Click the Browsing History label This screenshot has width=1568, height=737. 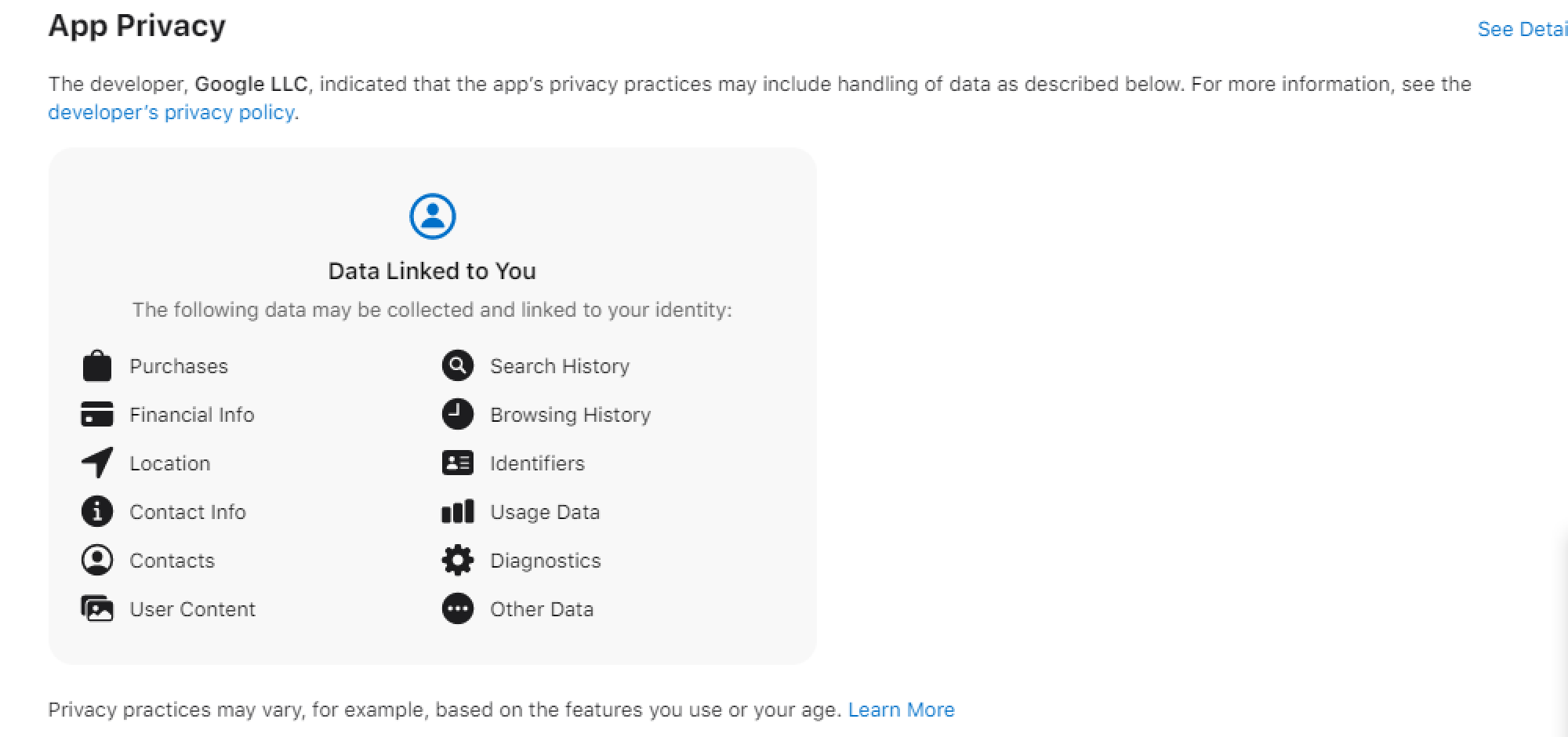tap(571, 415)
